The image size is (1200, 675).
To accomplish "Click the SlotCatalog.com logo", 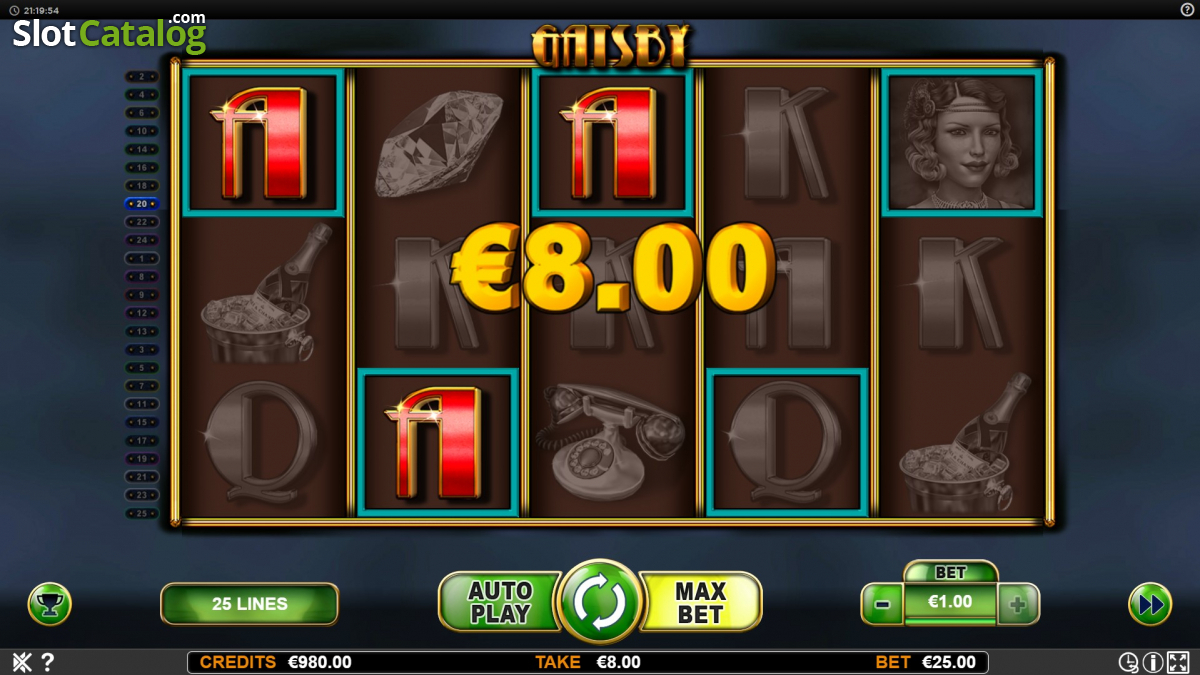I will (109, 33).
